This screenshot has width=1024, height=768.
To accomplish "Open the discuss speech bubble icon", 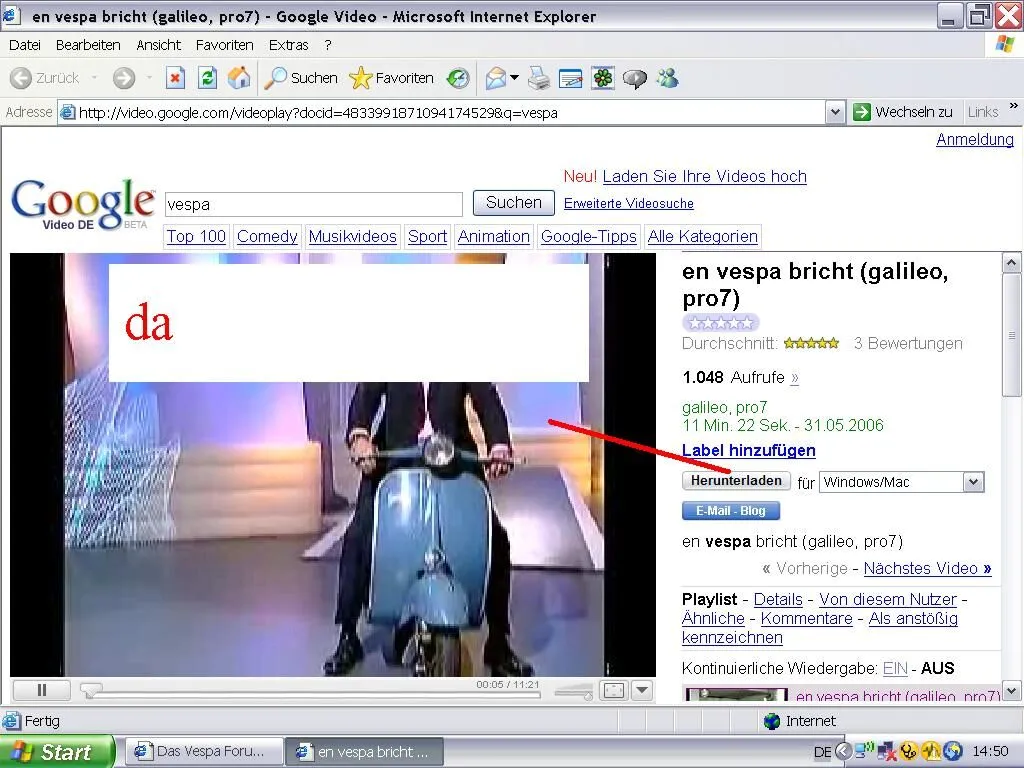I will pyautogui.click(x=634, y=78).
